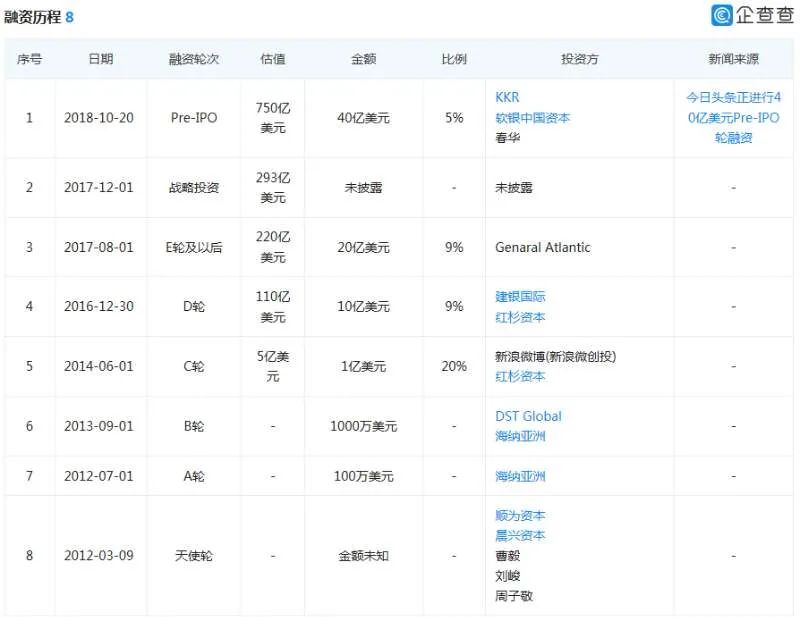
Task: Click 海纳亚洲 in the B轮 row
Action: 520,436
